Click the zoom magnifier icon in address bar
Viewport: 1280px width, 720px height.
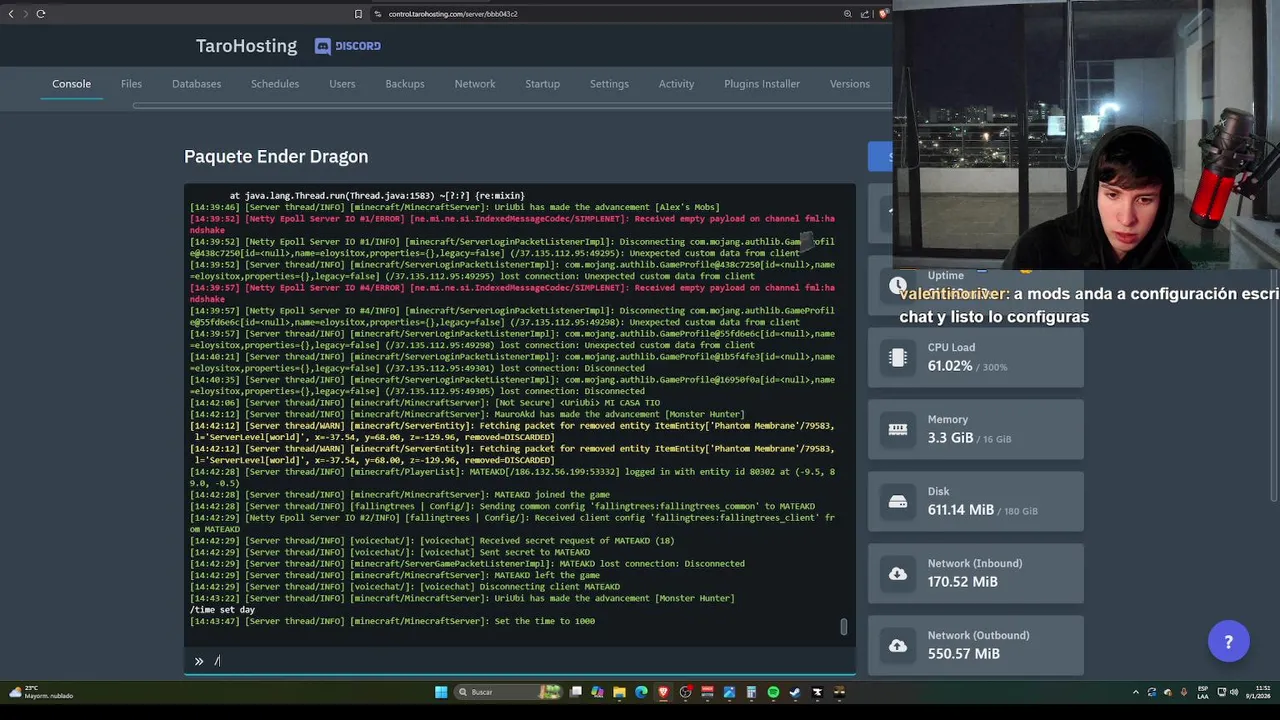(848, 14)
